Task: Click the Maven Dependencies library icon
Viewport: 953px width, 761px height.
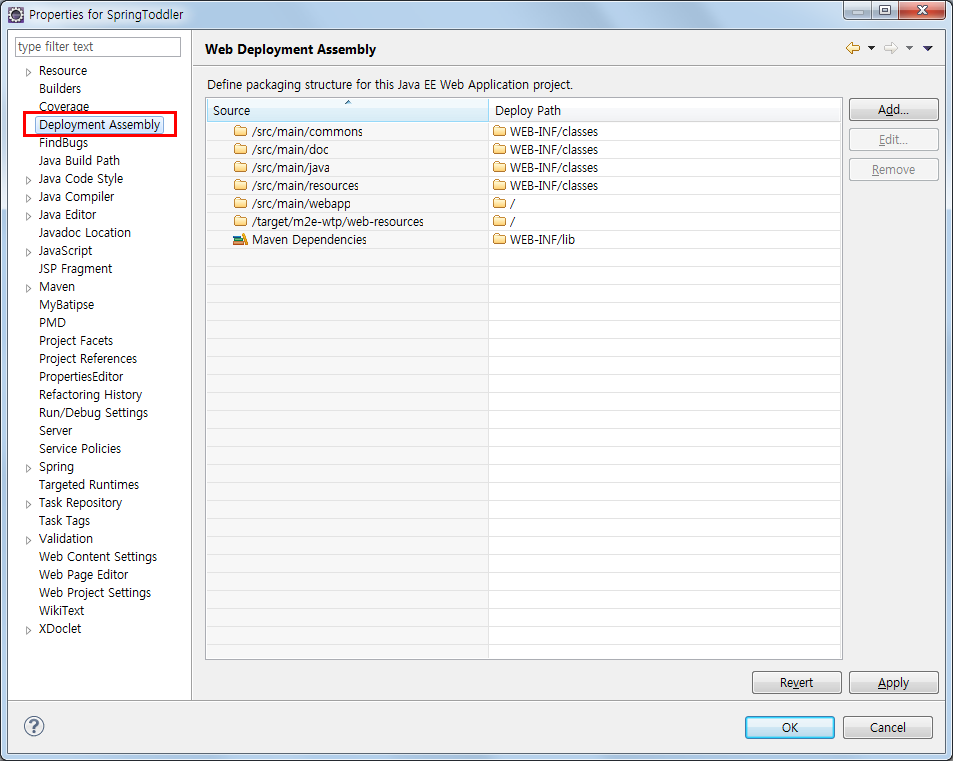Action: click(x=241, y=239)
